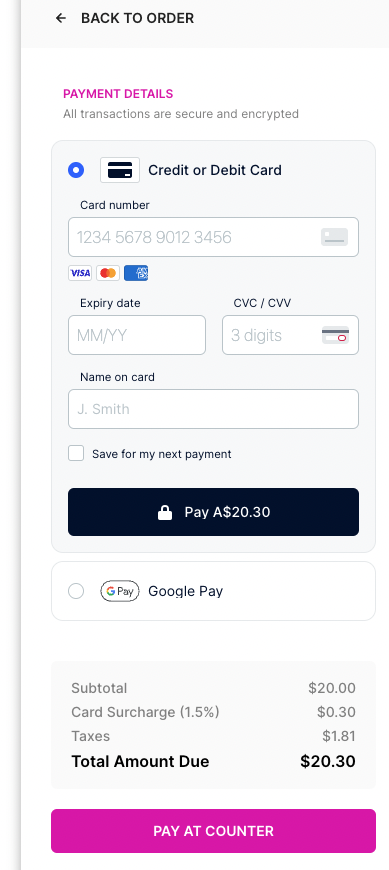This screenshot has width=389, height=870.
Task: Click the Pay A$20.30 button
Action: tap(214, 512)
